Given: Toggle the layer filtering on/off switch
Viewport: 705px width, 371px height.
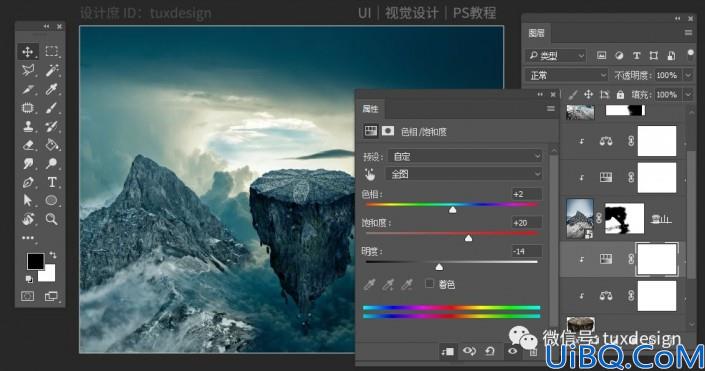Looking at the screenshot, I should coord(691,55).
